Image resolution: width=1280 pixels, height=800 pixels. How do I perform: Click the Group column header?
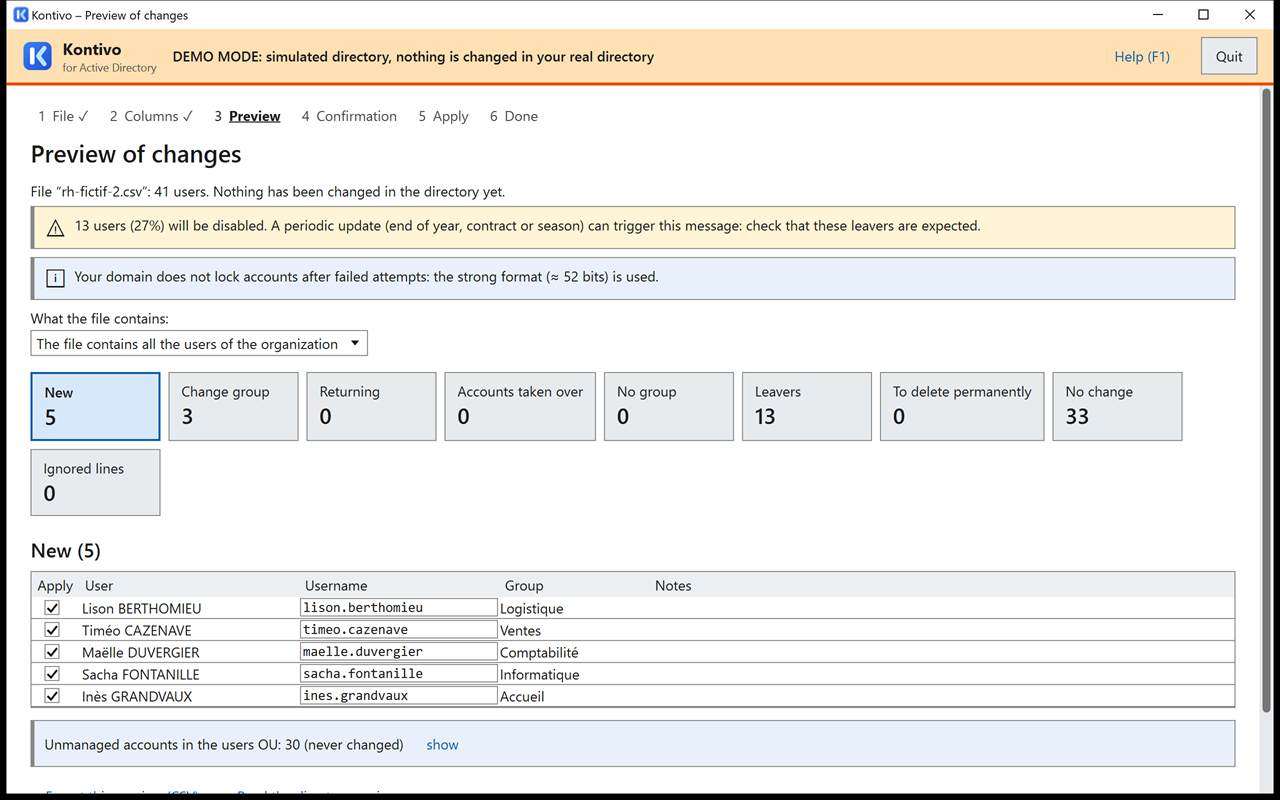(x=524, y=585)
